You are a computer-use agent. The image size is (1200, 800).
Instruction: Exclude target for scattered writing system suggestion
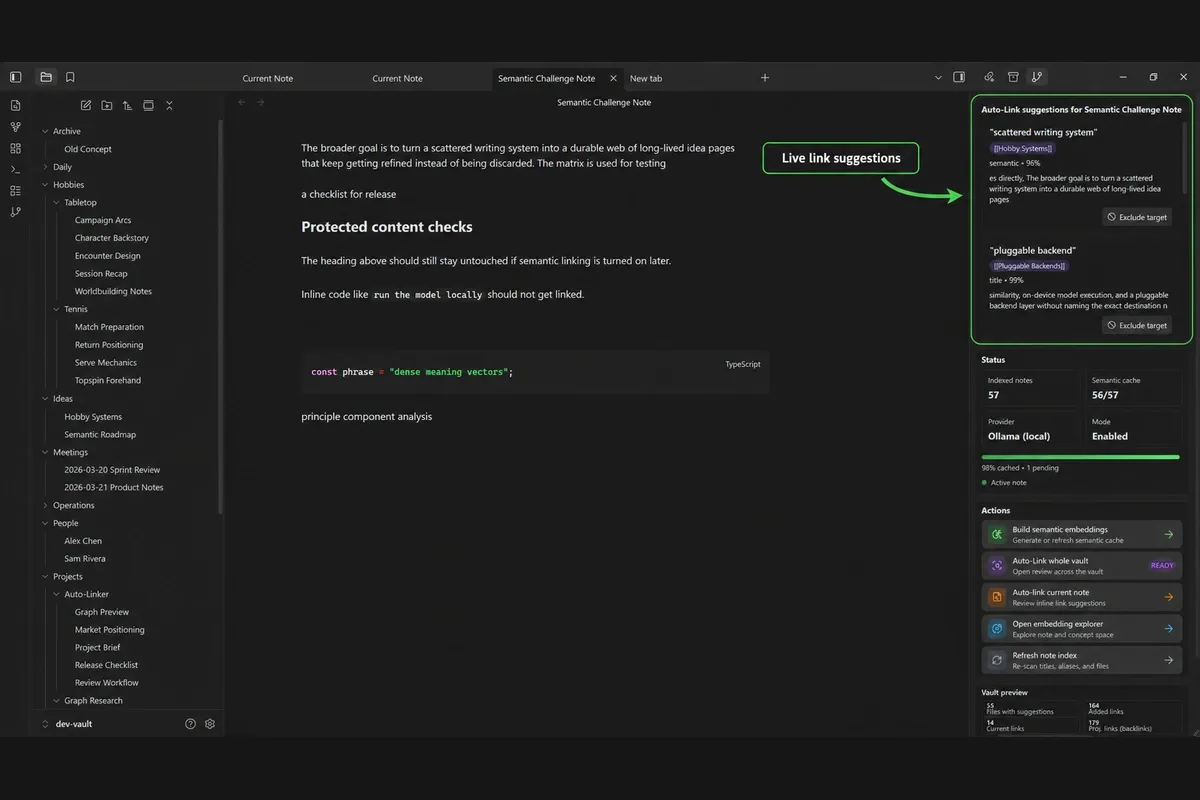1137,217
